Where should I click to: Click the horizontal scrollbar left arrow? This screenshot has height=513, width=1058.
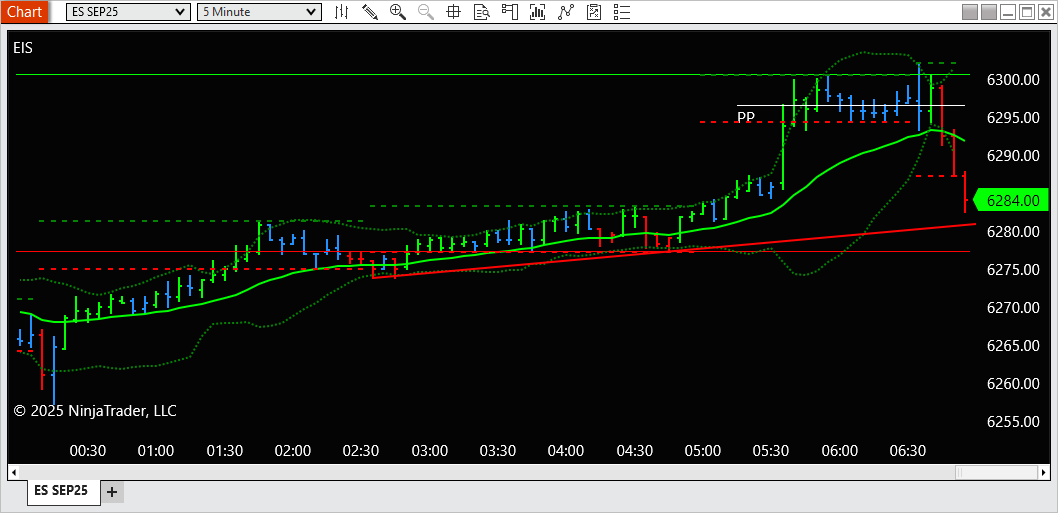click(13, 470)
